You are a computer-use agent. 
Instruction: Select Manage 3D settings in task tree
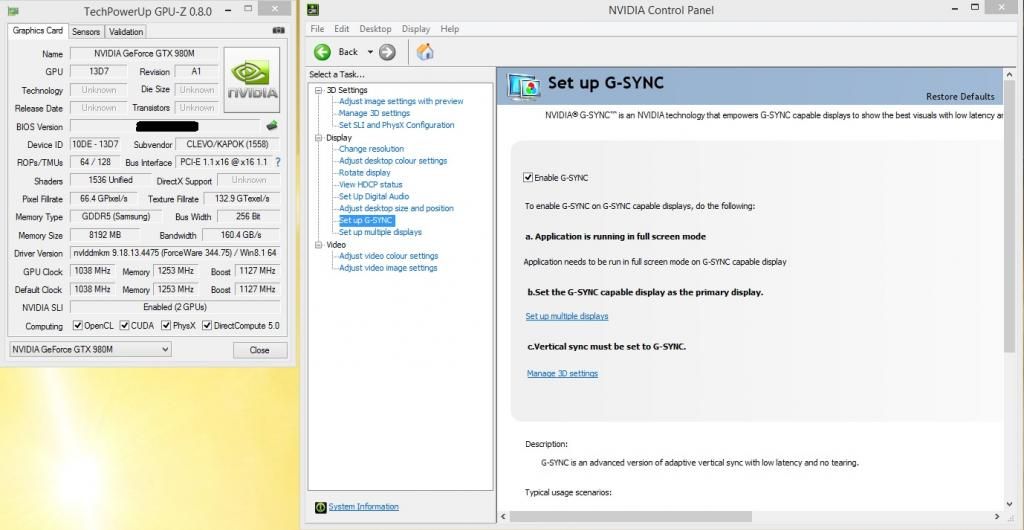374,113
